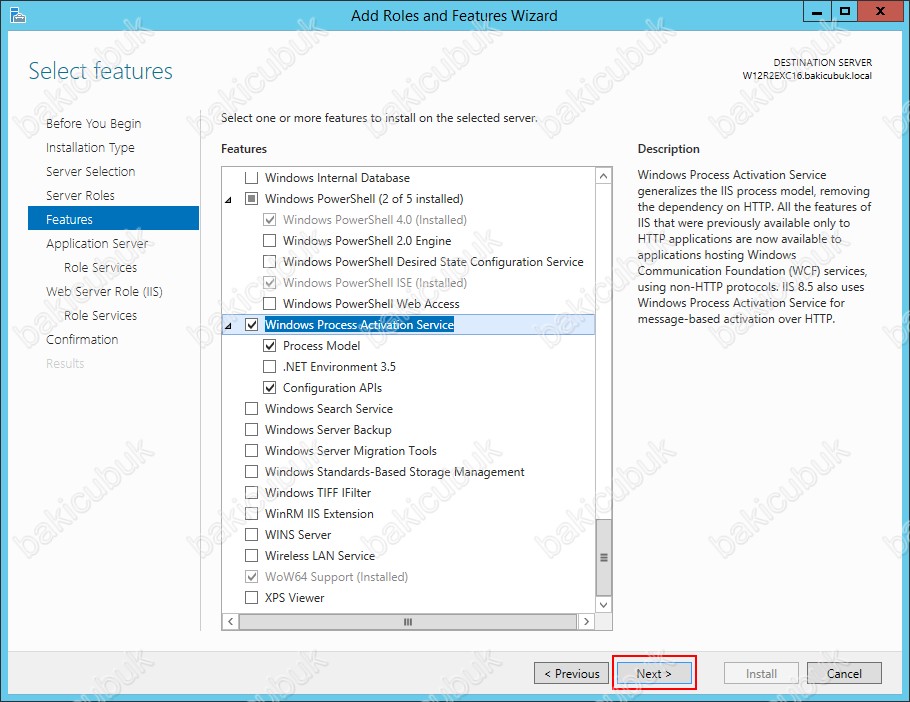Toggle the Windows PowerShell parent checkbox
This screenshot has height=702, width=910.
pos(251,198)
